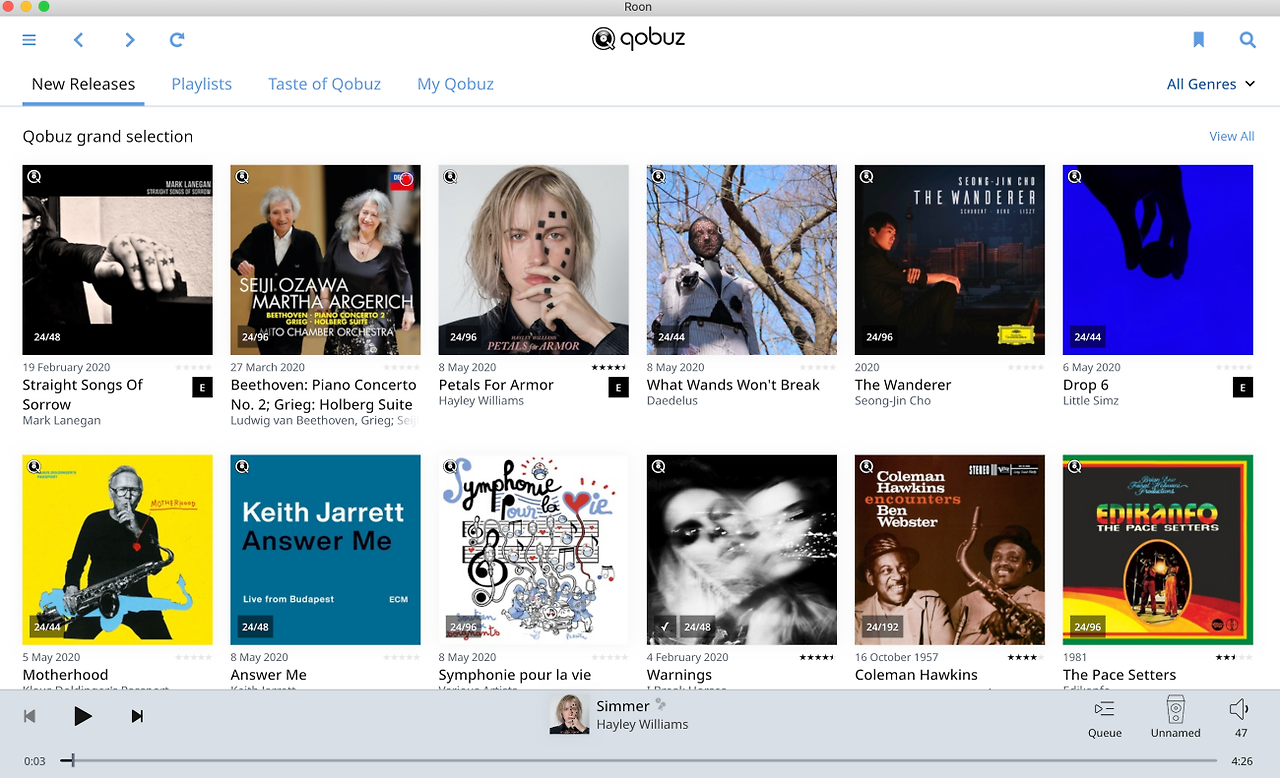Click volume level 47 label

coord(1241,733)
